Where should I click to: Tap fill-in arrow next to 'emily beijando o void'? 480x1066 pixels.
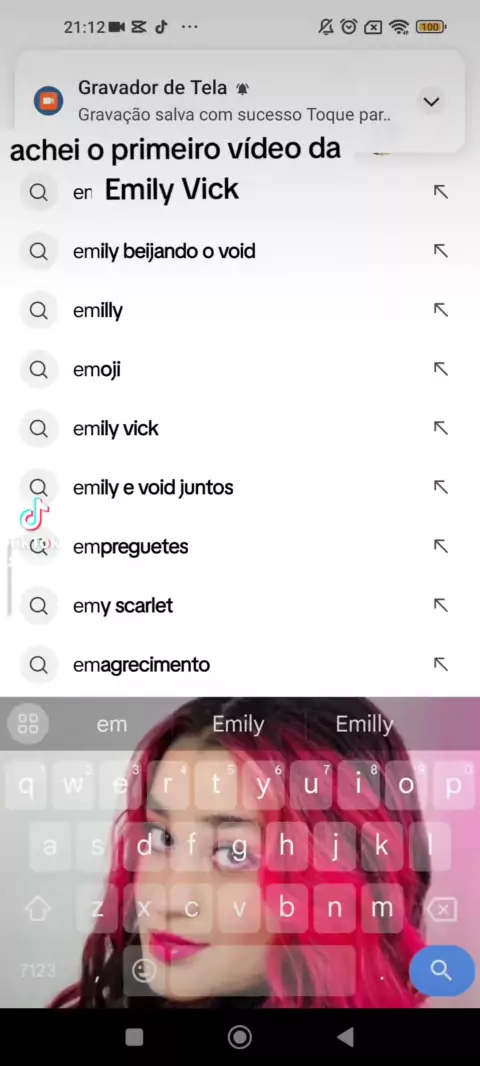click(441, 252)
